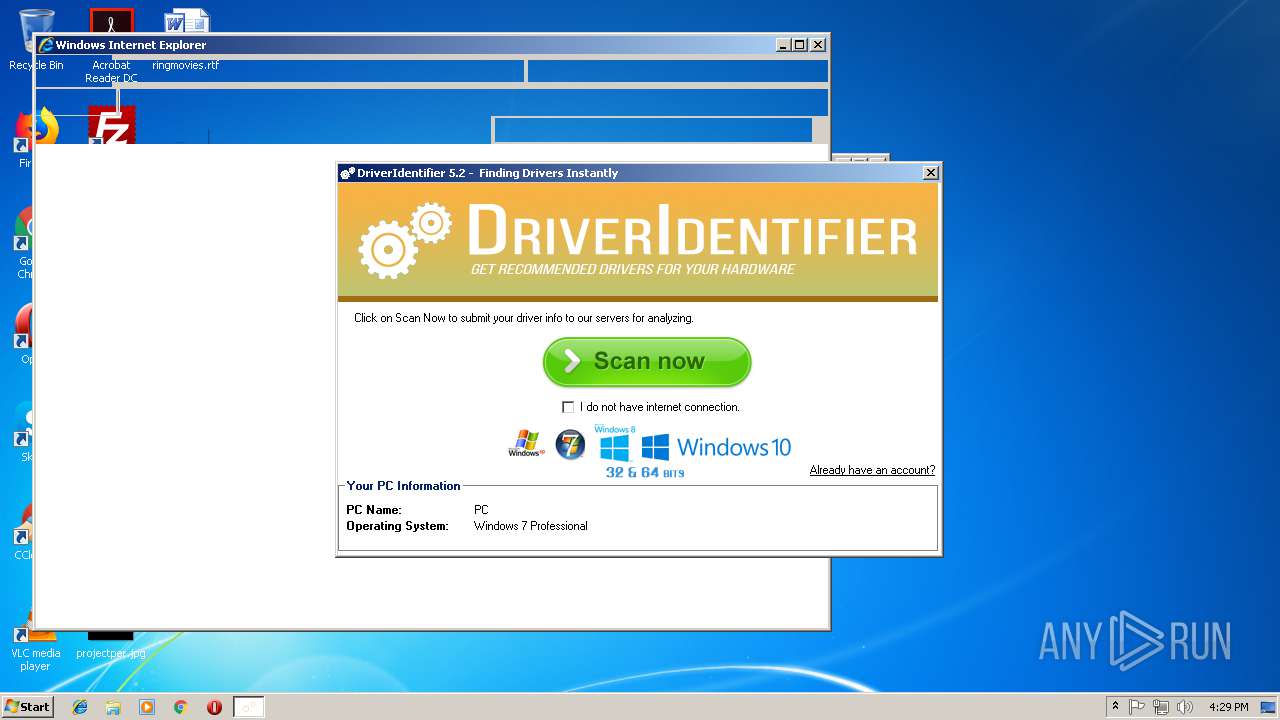Open the Start menu
Viewport: 1280px width, 720px height.
tap(28, 707)
